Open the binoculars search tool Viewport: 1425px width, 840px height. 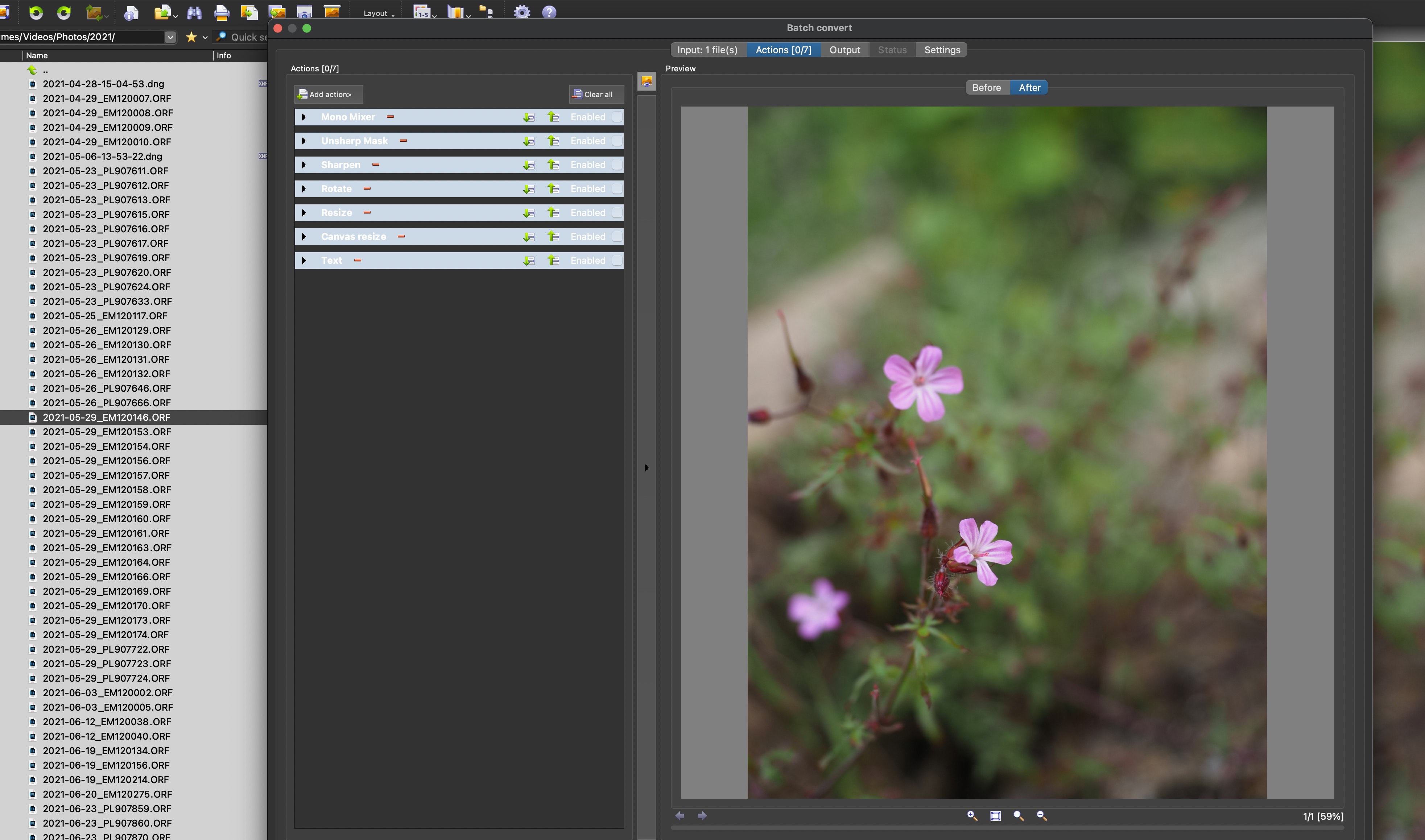(194, 12)
